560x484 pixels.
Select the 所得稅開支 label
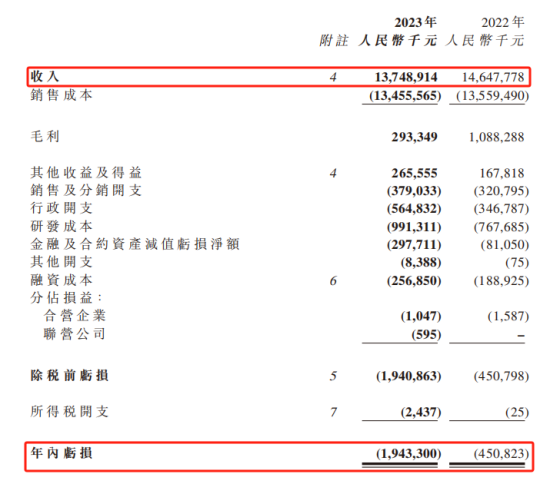69,411
